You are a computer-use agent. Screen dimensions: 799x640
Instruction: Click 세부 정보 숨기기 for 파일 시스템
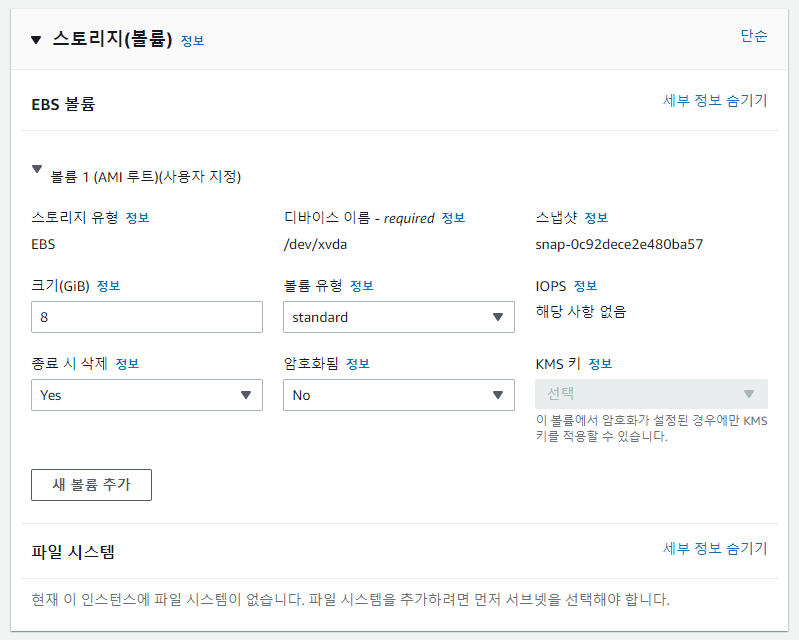715,548
